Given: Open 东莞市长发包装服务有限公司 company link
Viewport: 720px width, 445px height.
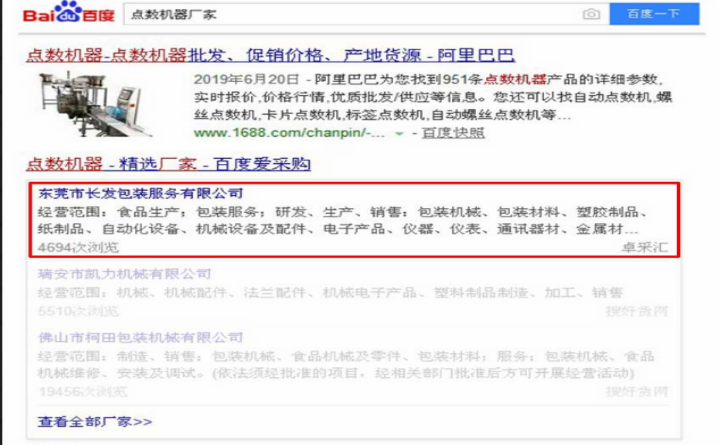Looking at the screenshot, I should 141,193.
